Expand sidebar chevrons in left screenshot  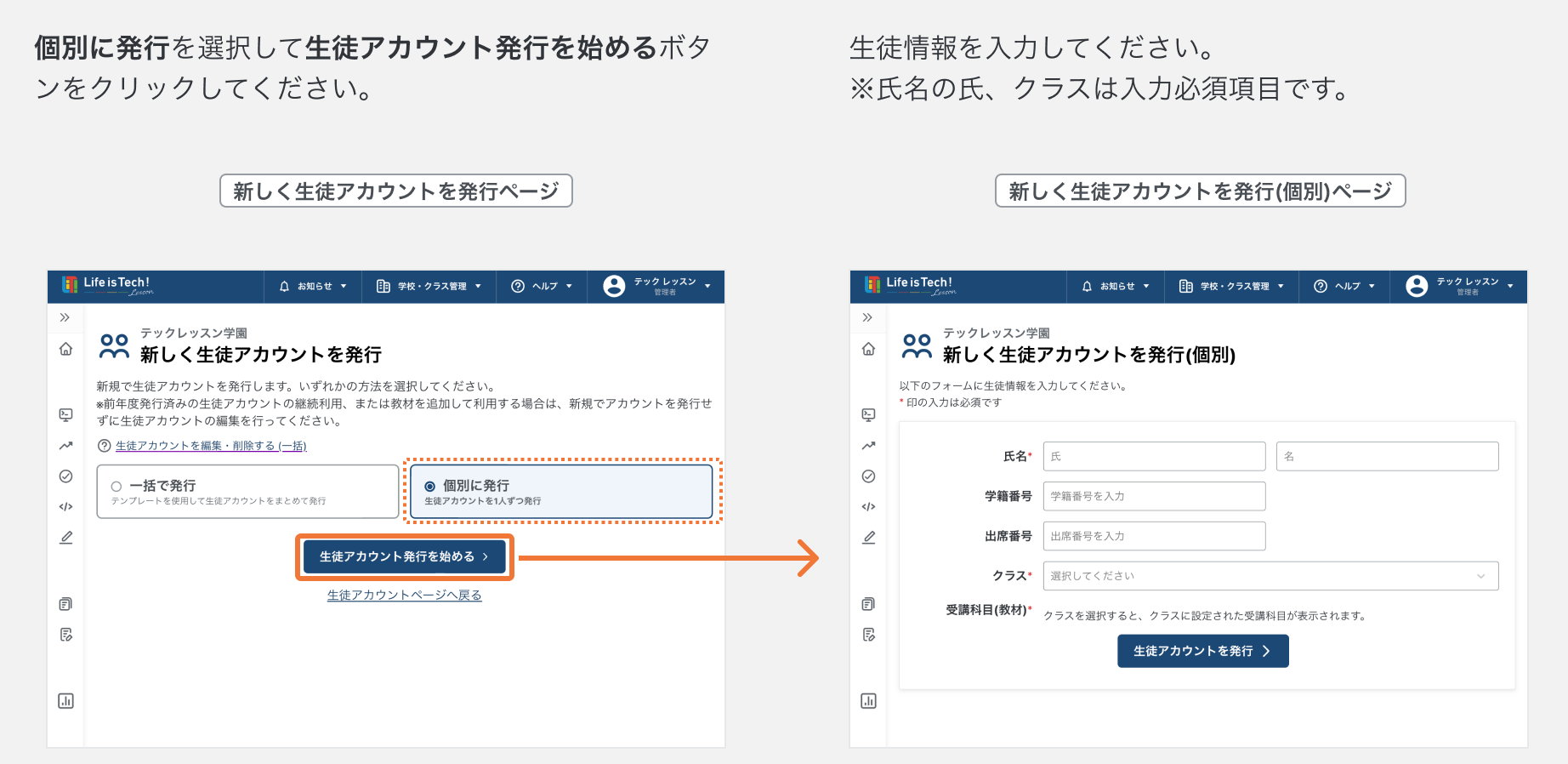tap(65, 317)
